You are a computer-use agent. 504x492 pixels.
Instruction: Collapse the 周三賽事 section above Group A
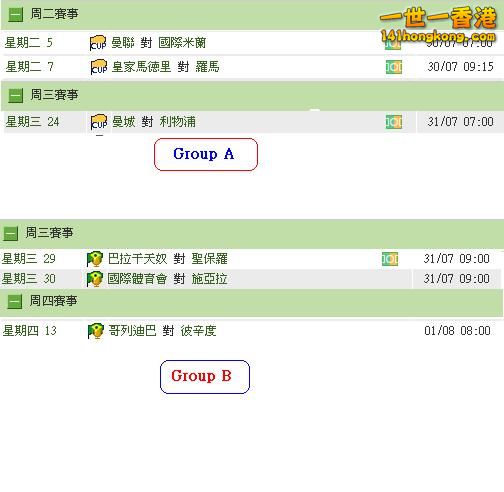point(15,96)
